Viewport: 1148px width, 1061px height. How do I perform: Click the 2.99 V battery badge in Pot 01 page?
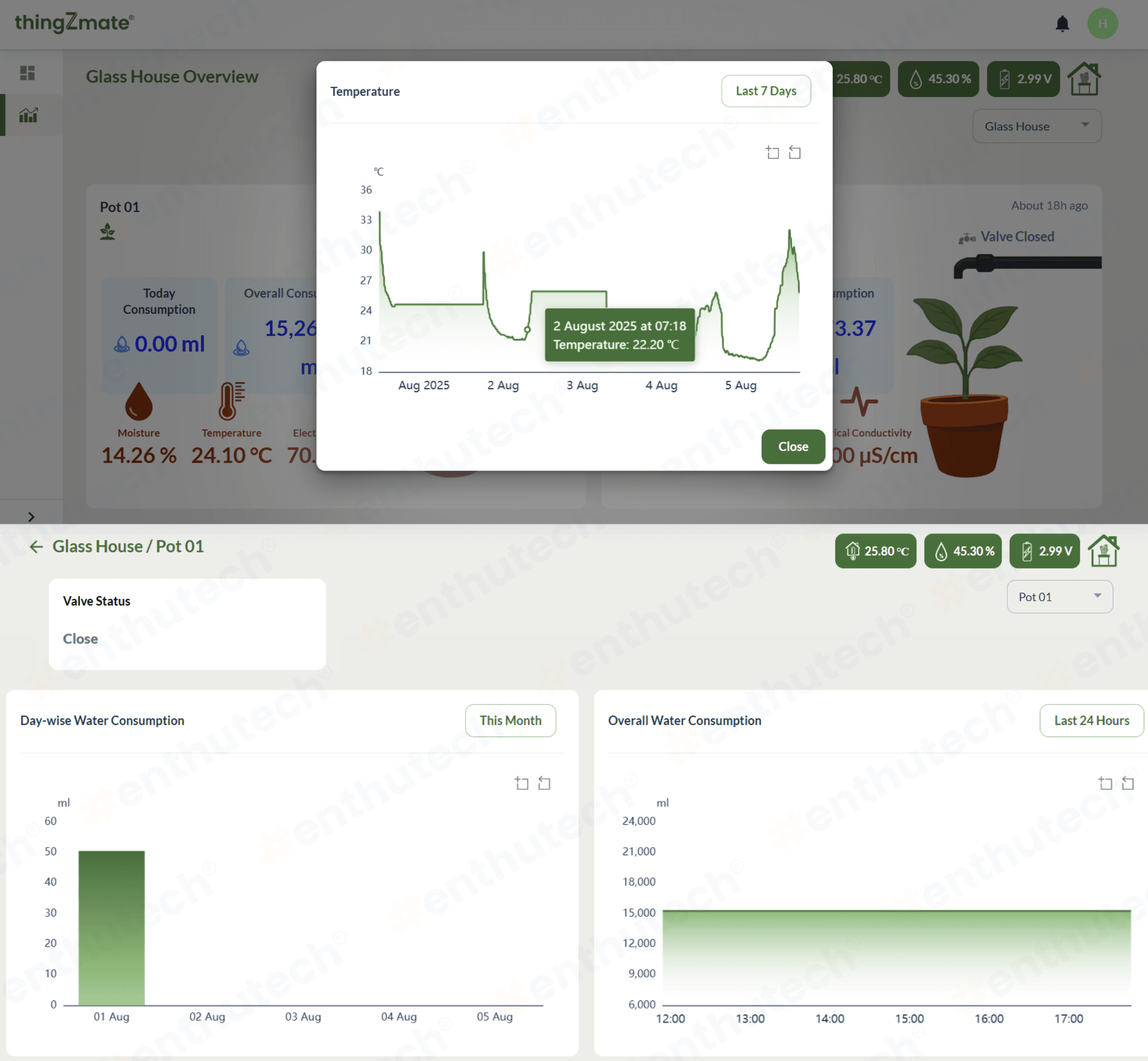click(1044, 551)
